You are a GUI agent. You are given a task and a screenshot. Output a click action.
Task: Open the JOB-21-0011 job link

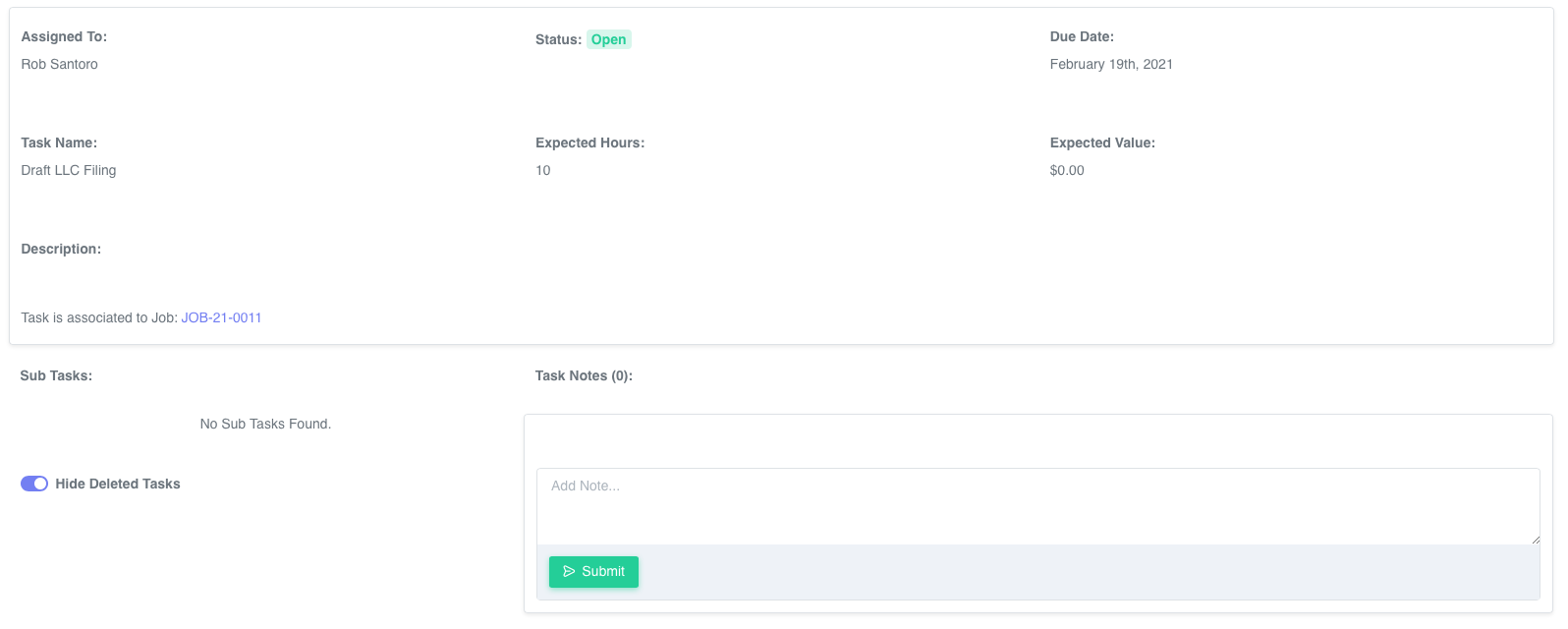[221, 317]
